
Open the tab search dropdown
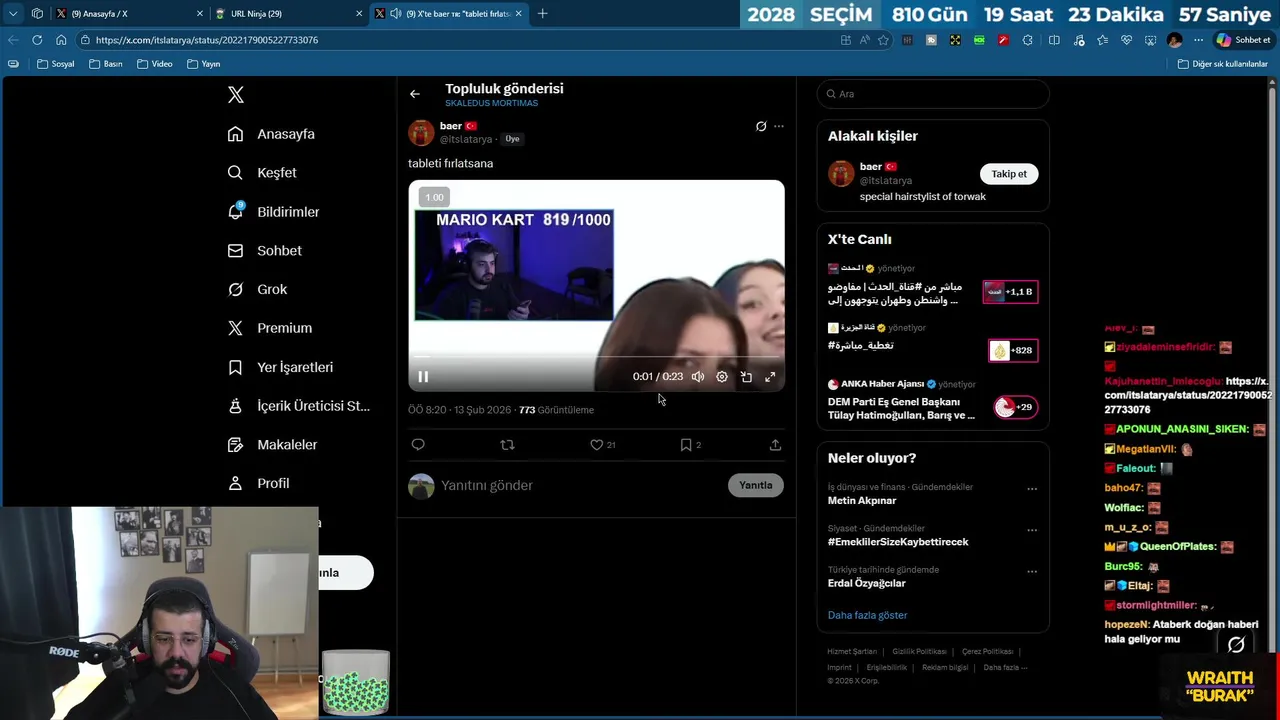click(12, 13)
